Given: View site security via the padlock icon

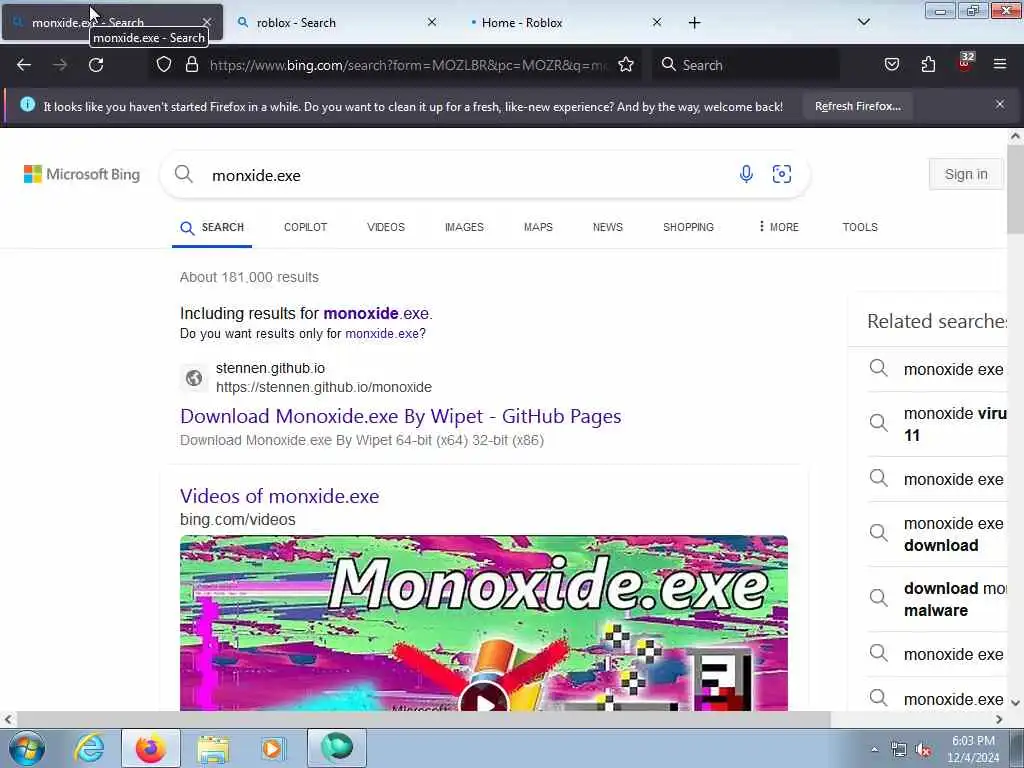Looking at the screenshot, I should click(x=191, y=65).
